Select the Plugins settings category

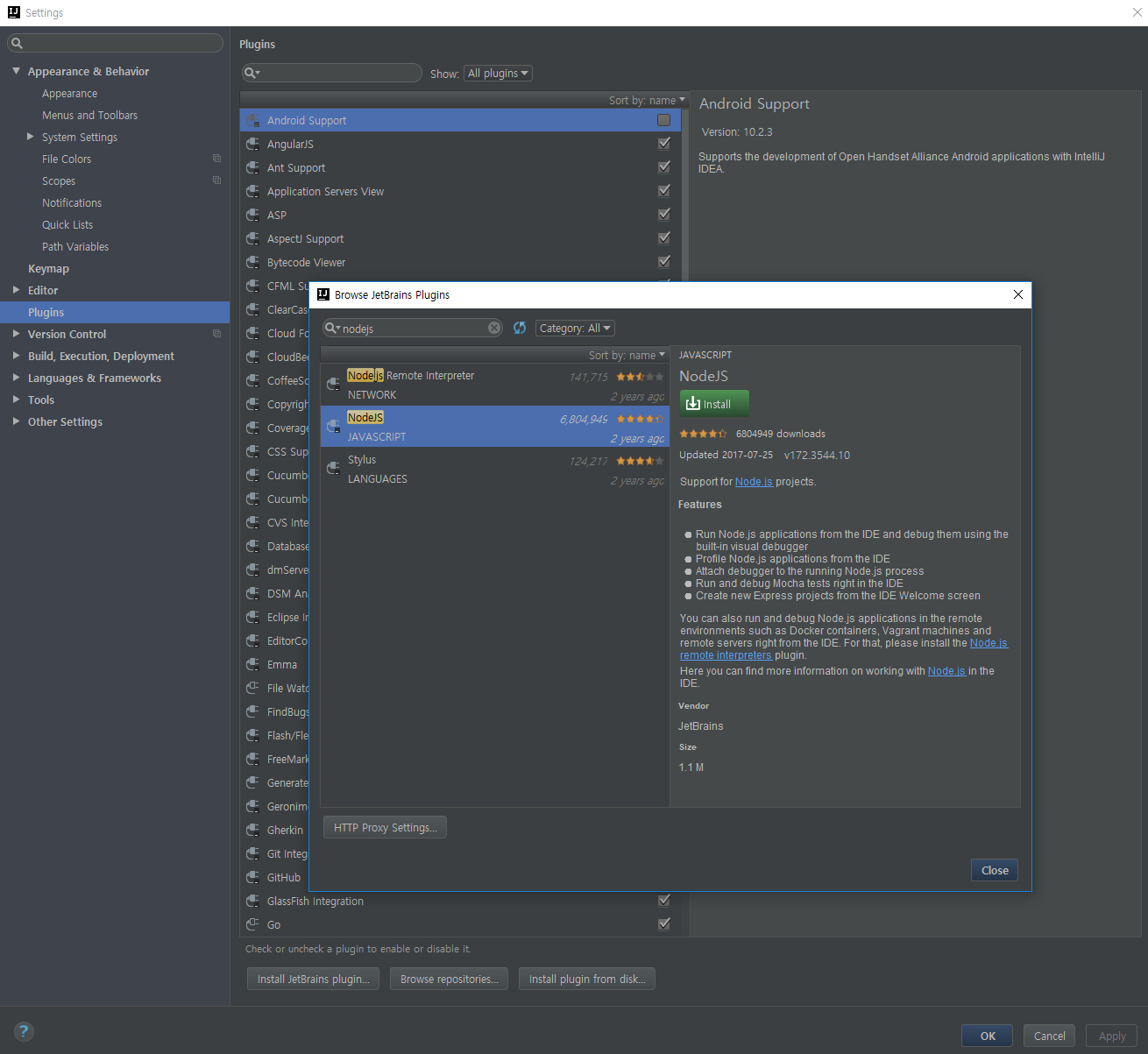(115, 312)
